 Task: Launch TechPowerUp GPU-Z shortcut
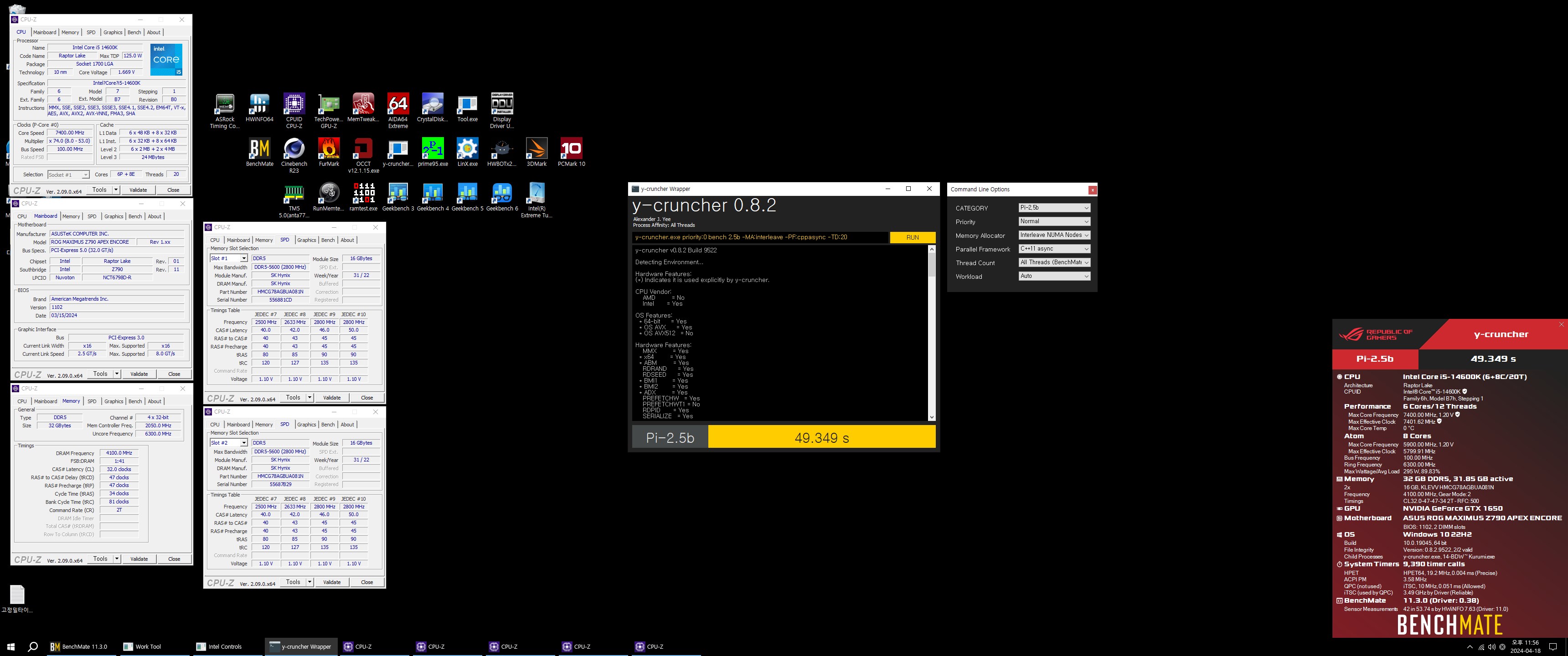[329, 111]
